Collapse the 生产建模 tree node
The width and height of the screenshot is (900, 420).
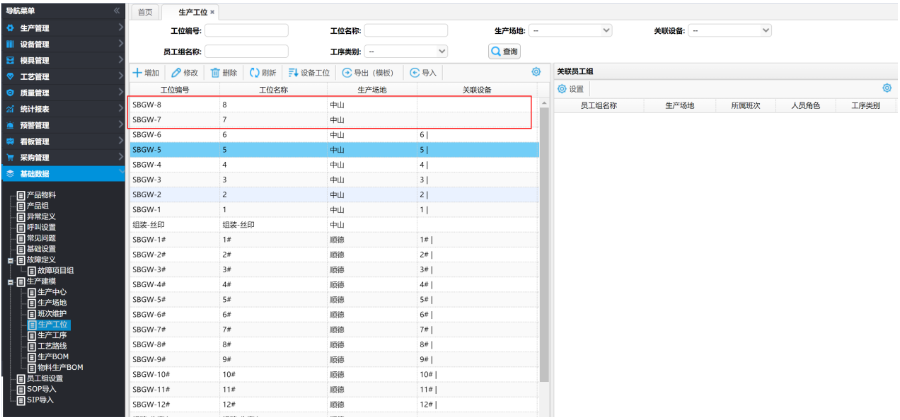[10, 281]
